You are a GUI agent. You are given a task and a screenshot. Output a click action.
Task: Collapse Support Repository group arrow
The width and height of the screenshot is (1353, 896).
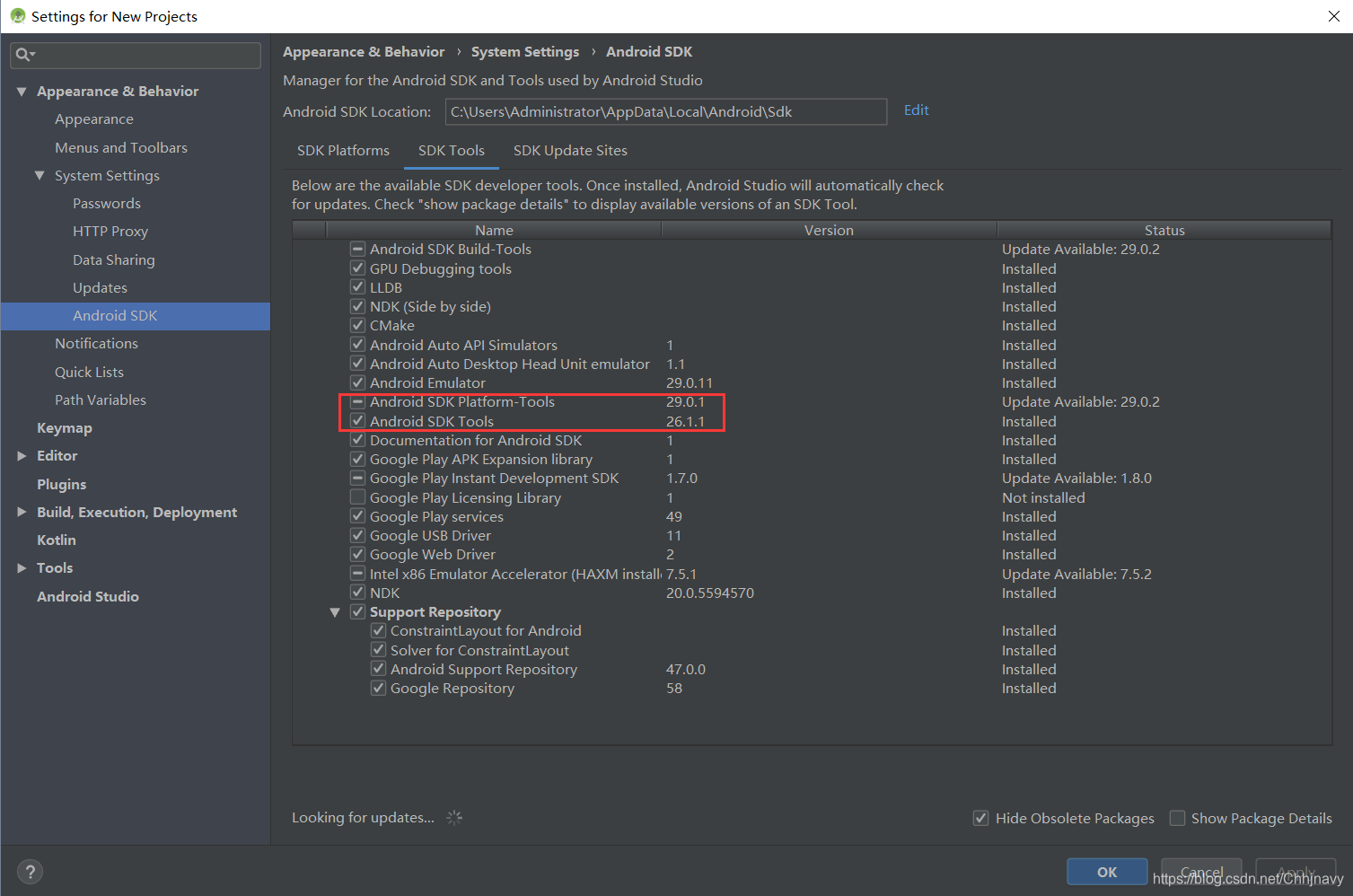point(335,612)
